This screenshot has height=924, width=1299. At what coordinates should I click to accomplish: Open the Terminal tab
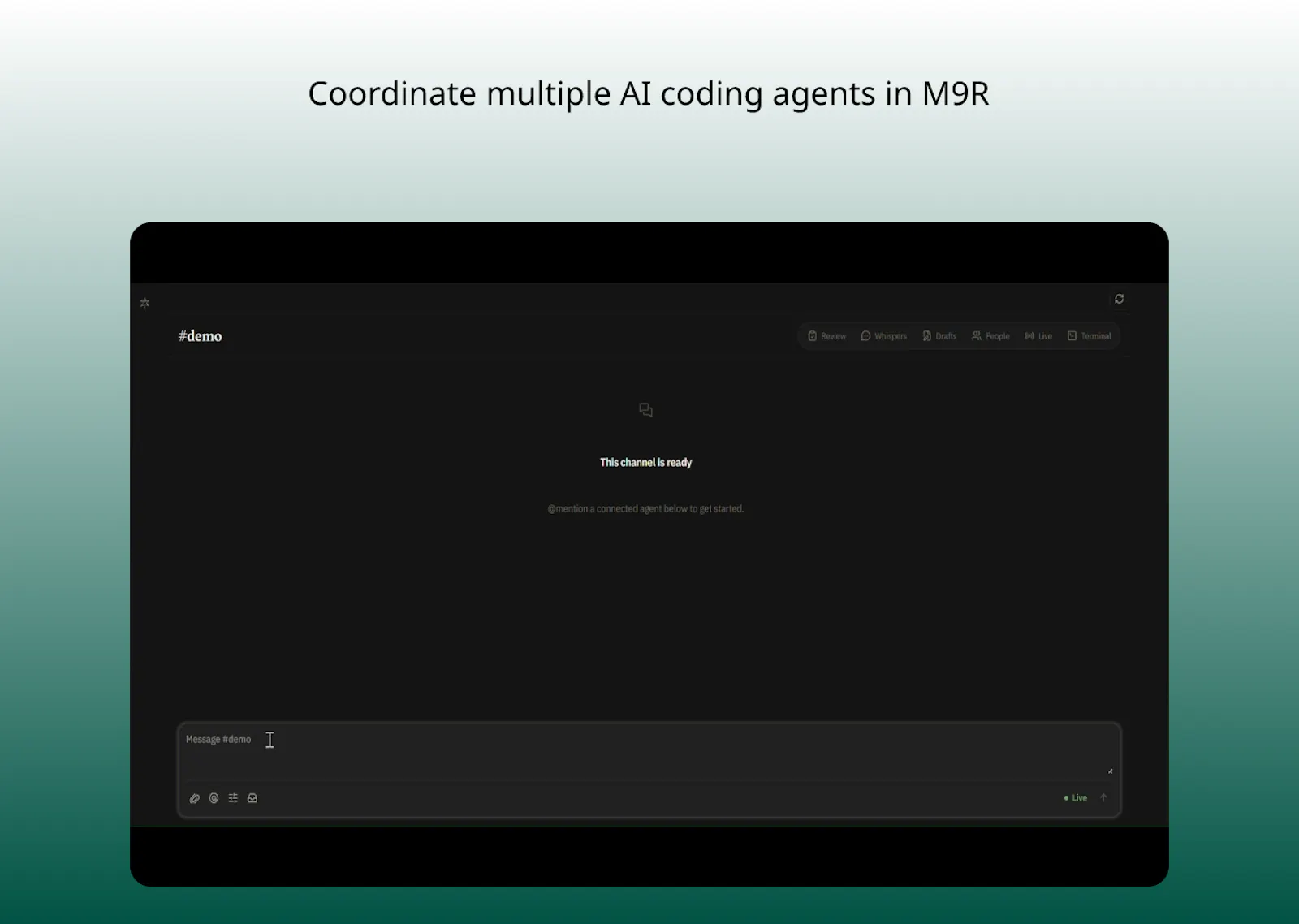(x=1089, y=336)
